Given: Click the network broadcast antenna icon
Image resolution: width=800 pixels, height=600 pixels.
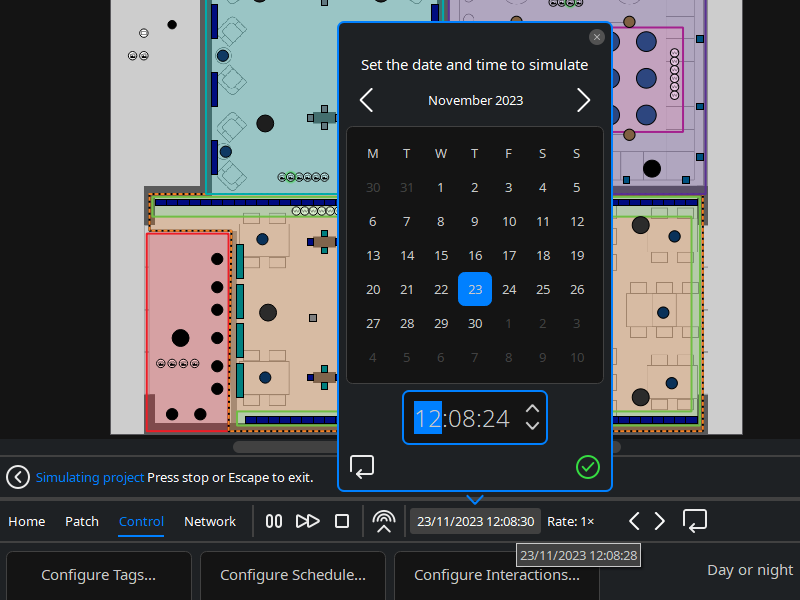Looking at the screenshot, I should (384, 521).
